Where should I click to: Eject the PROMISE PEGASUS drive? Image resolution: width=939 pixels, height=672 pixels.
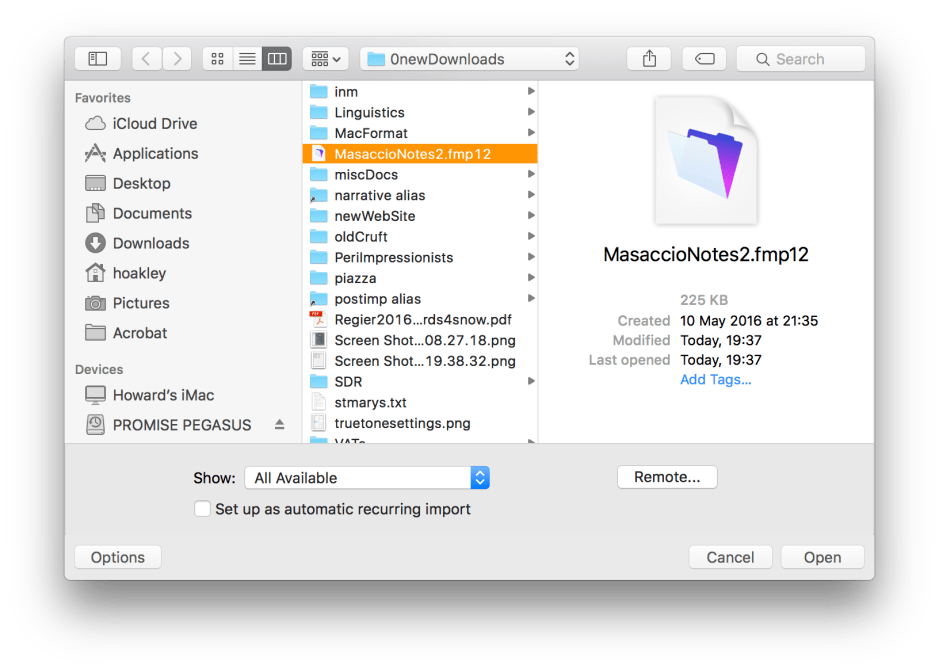point(280,425)
